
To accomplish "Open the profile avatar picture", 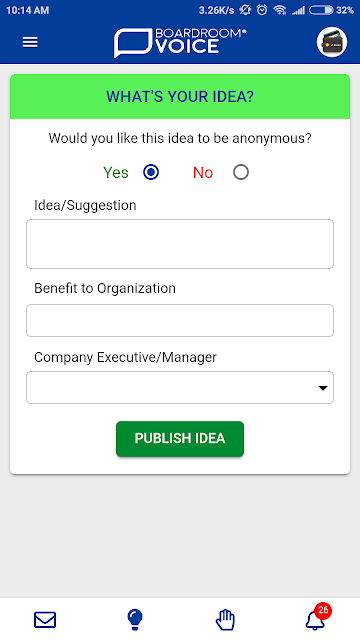I will click(332, 42).
